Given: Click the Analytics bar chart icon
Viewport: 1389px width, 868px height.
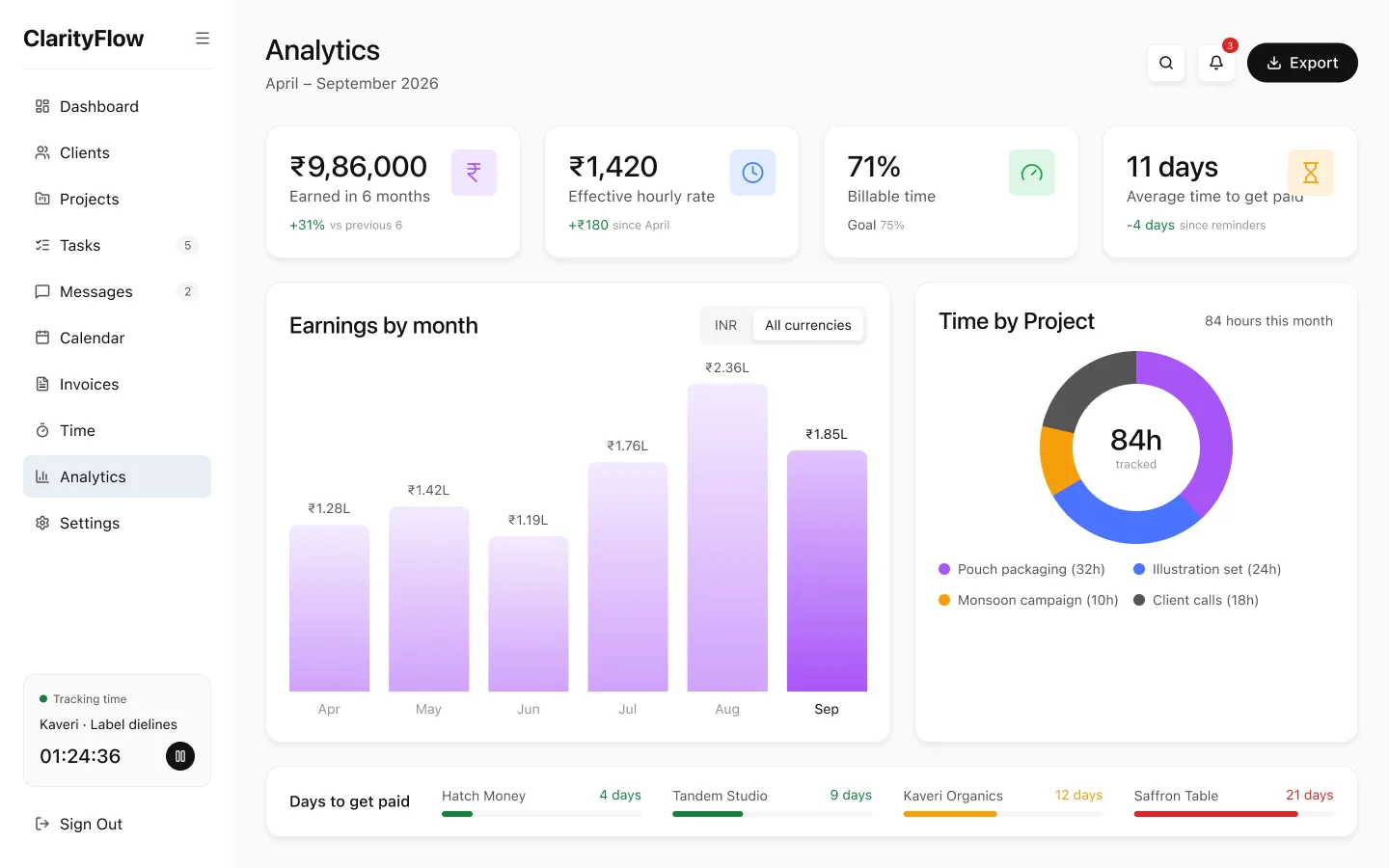Looking at the screenshot, I should pyautogui.click(x=42, y=476).
